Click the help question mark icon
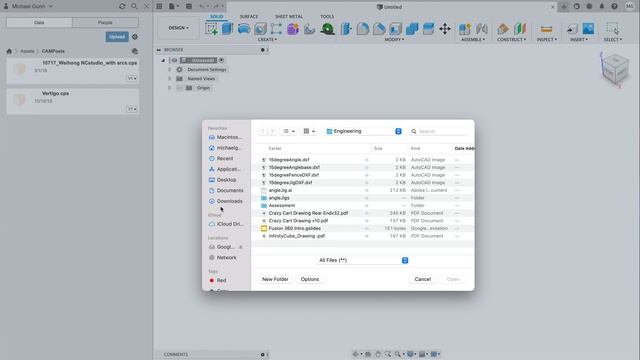 (614, 7)
